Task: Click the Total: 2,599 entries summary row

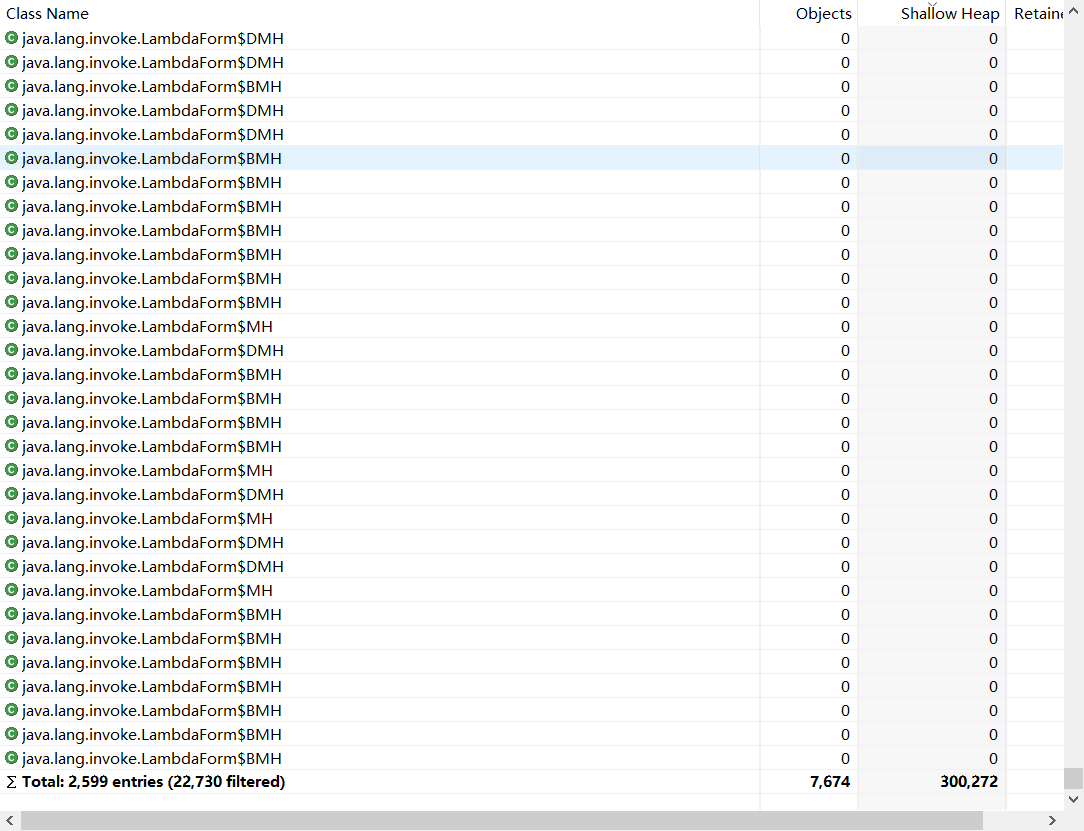Action: pos(531,782)
